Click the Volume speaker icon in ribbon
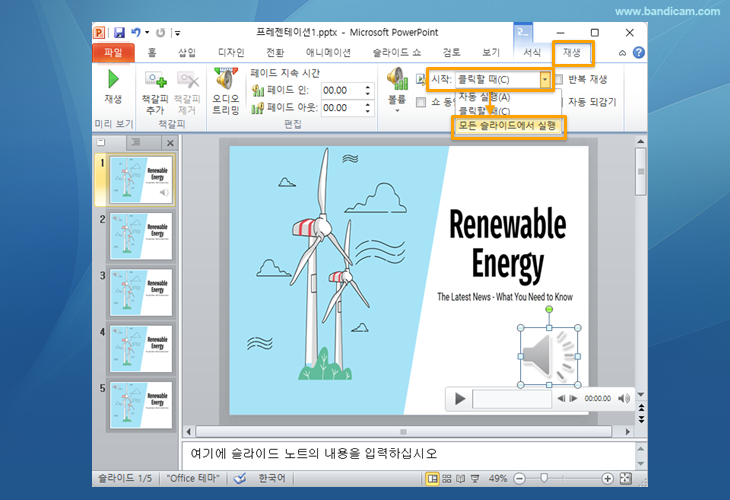This screenshot has width=730, height=500. pyautogui.click(x=397, y=80)
